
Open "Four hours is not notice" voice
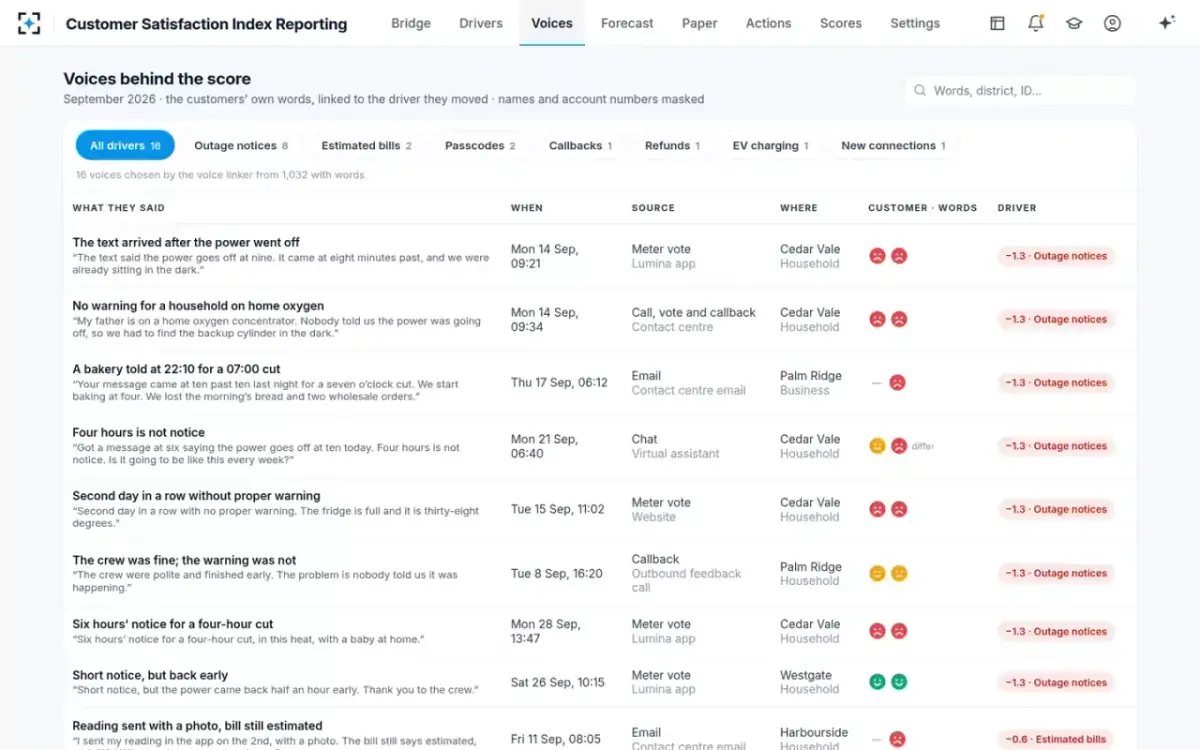pyautogui.click(x=139, y=432)
